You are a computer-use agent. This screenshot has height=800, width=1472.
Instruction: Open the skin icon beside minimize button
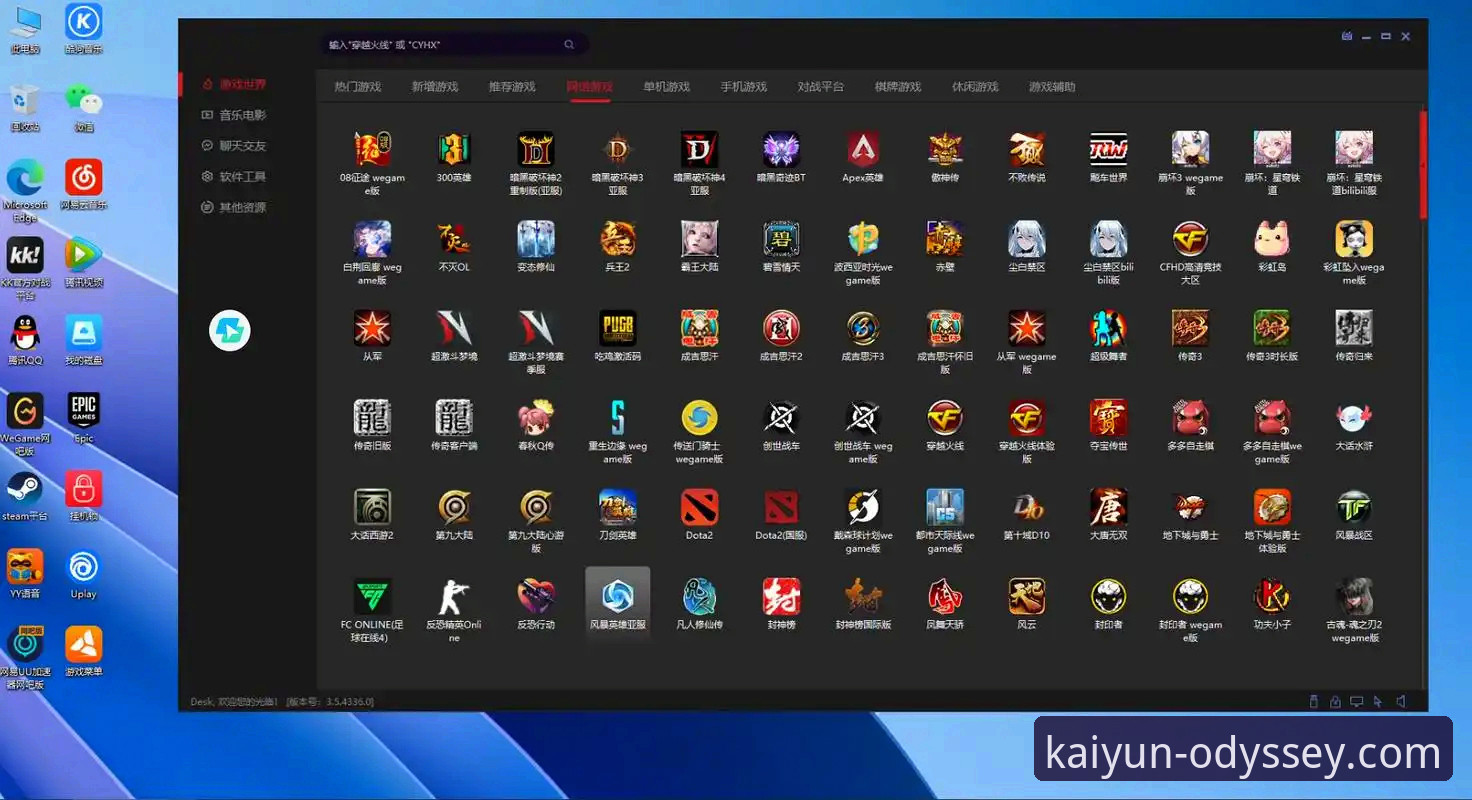click(x=1347, y=36)
